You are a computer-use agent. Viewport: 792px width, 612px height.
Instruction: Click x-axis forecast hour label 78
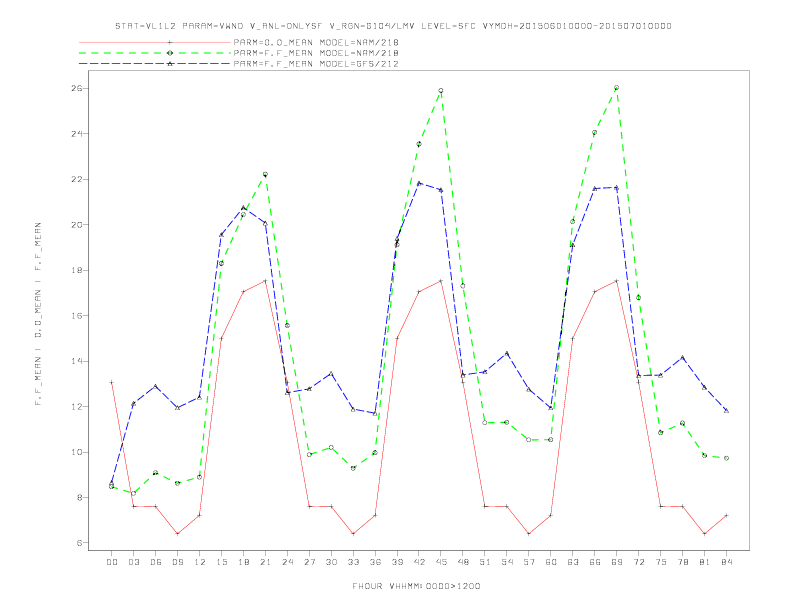coord(682,562)
